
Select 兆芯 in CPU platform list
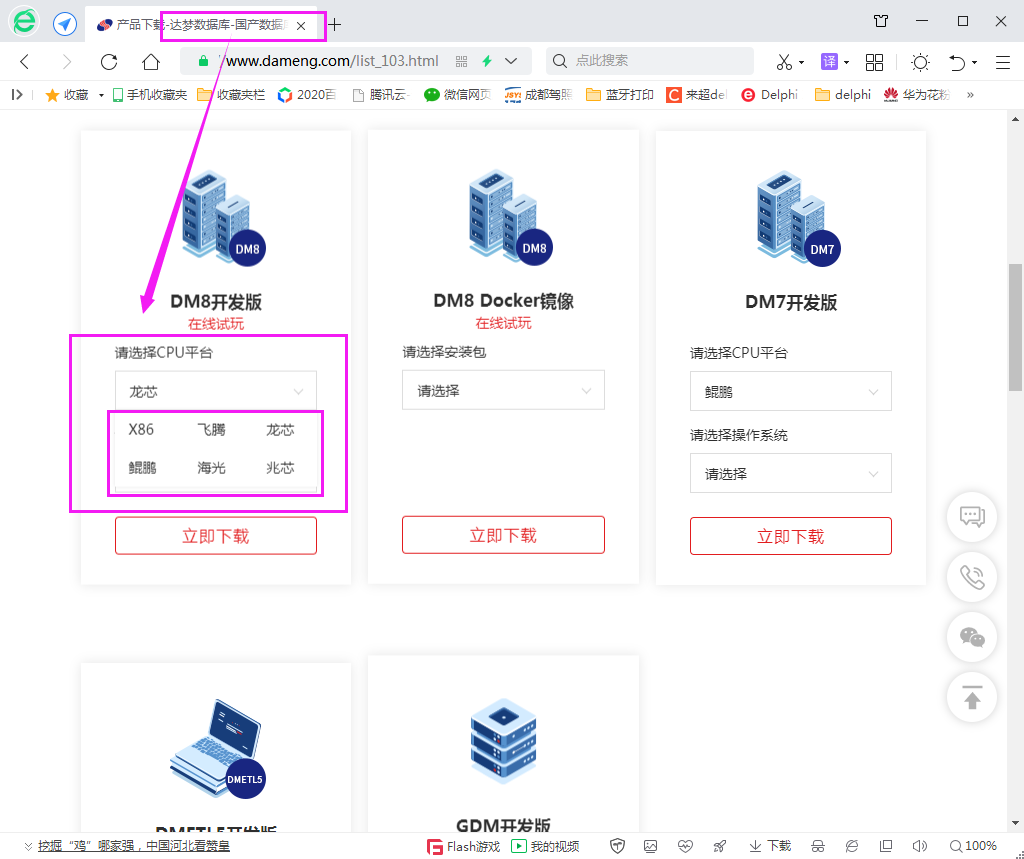[x=280, y=468]
